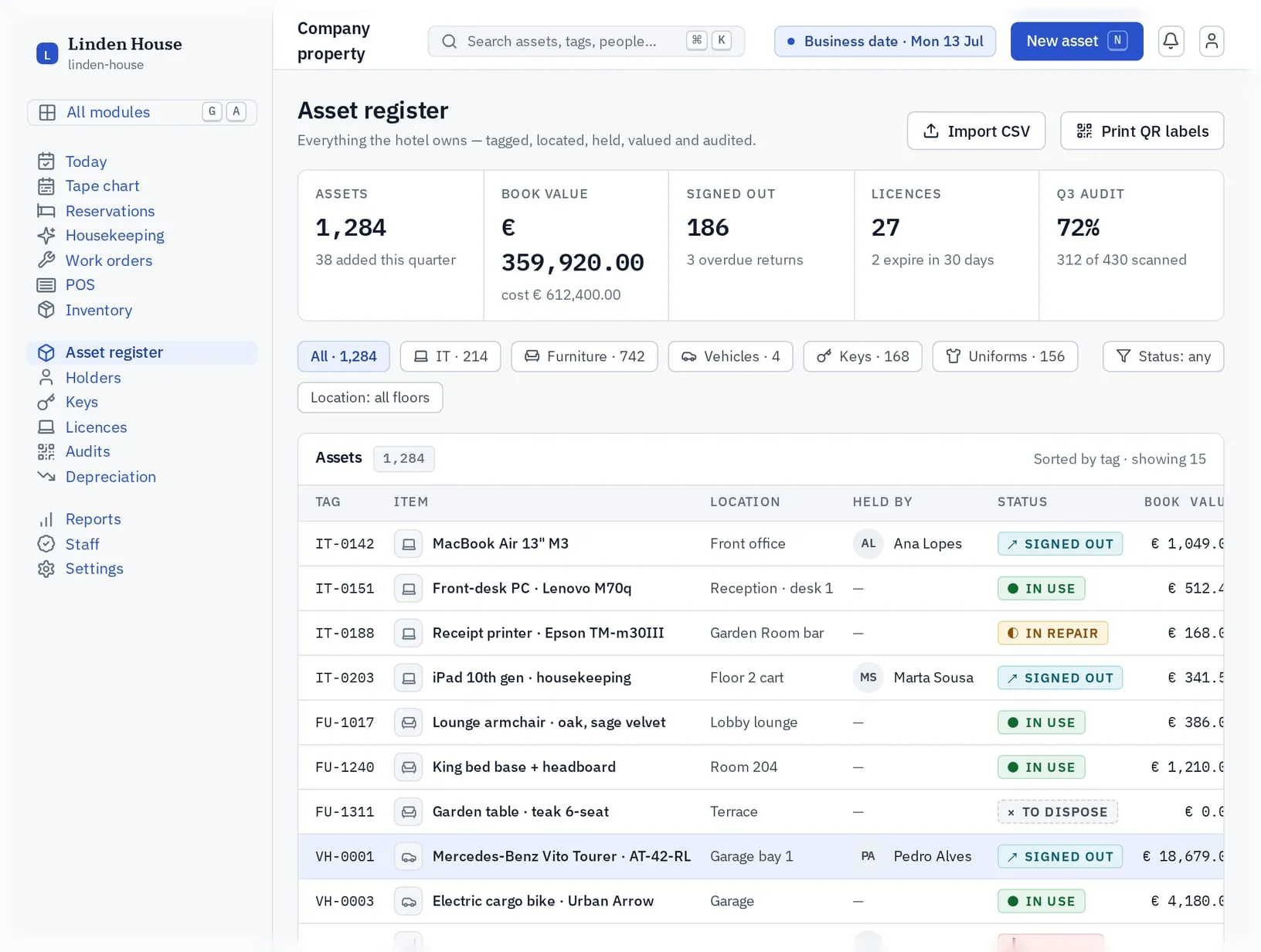This screenshot has height=952, width=1261.
Task: Click the armchair icon in Lounge armchair row
Action: 409,722
